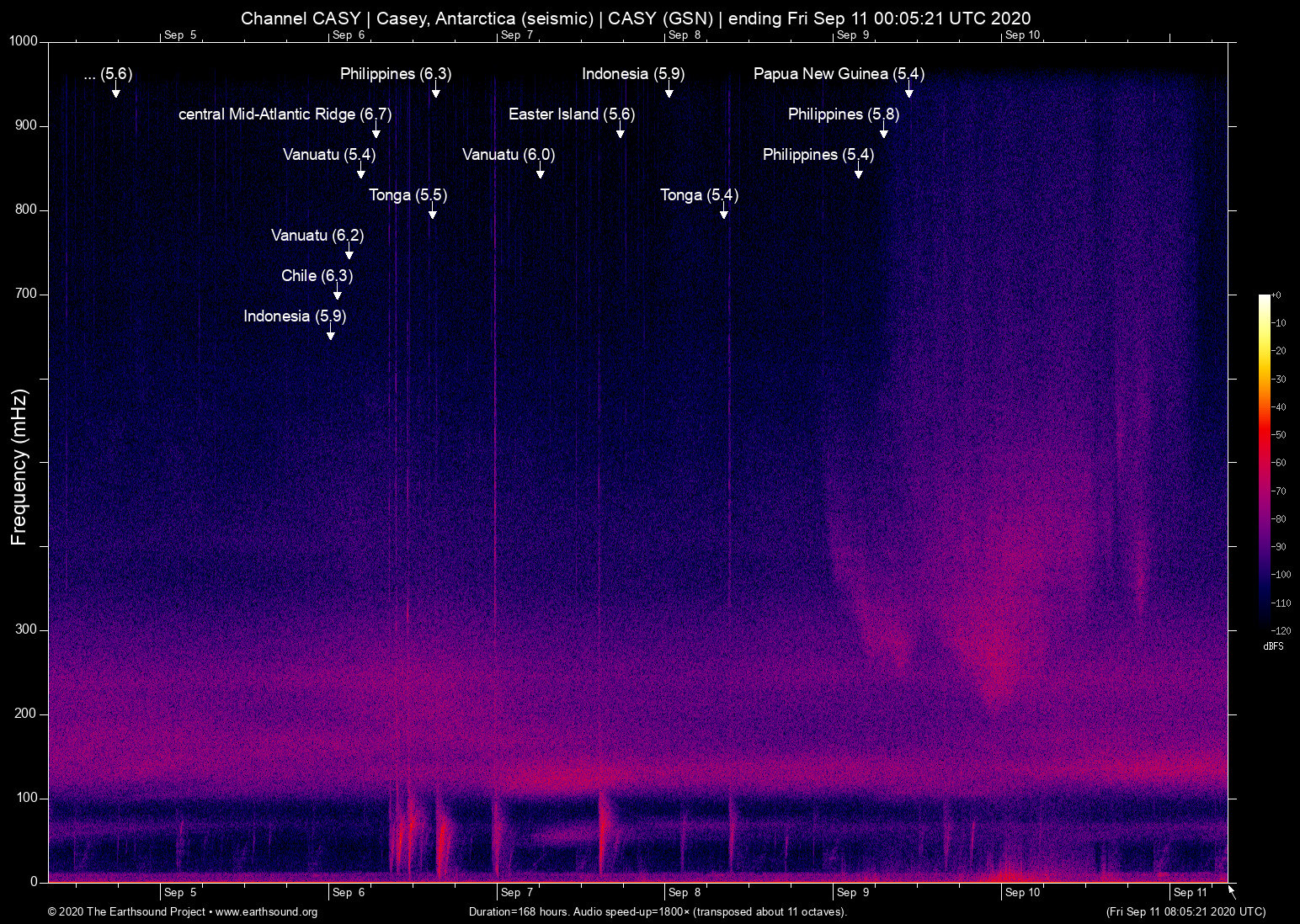Select the Sep 7 date label on bottom axis

pos(515,892)
